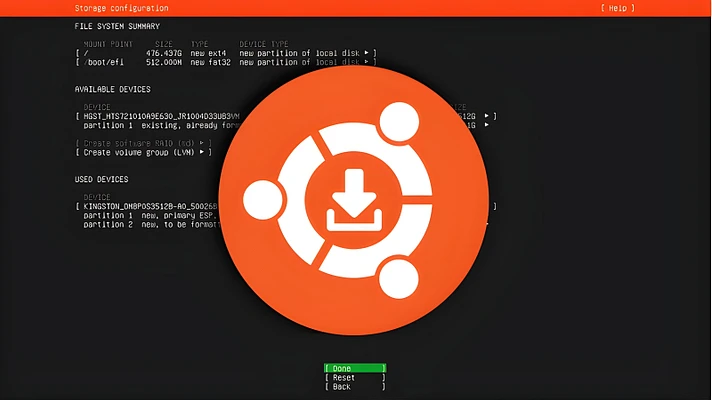This screenshot has width=712, height=400.
Task: Click the MOUNT POINT column header
Action: [x=108, y=44]
